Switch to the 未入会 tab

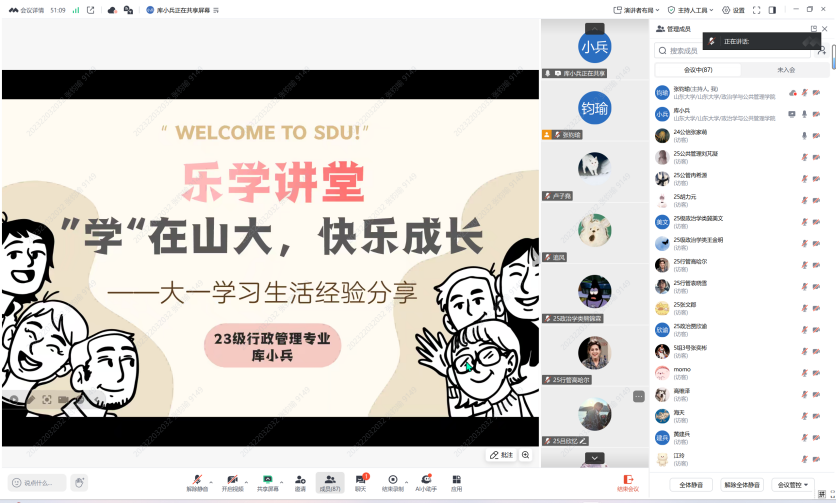click(x=785, y=70)
